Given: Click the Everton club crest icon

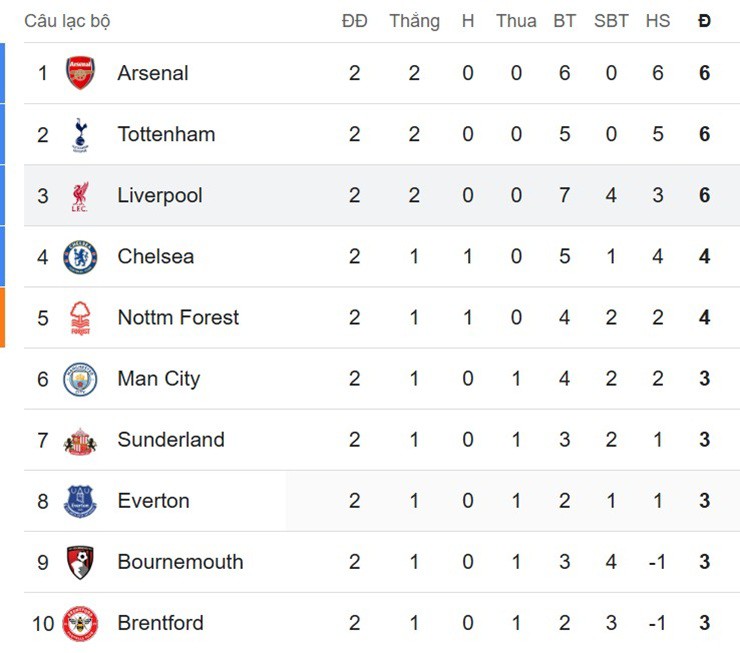Looking at the screenshot, I should point(80,501).
